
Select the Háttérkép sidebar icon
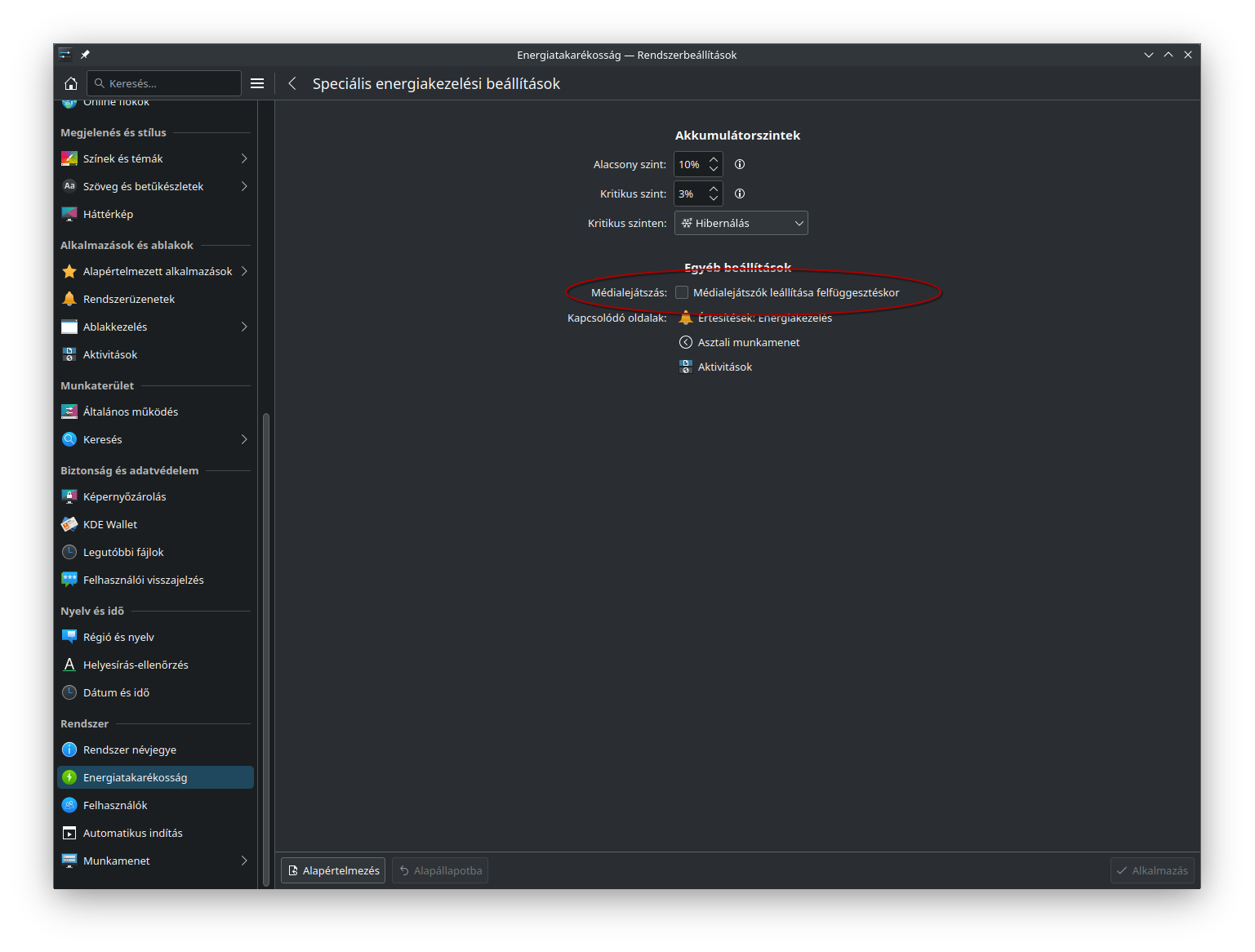point(69,213)
